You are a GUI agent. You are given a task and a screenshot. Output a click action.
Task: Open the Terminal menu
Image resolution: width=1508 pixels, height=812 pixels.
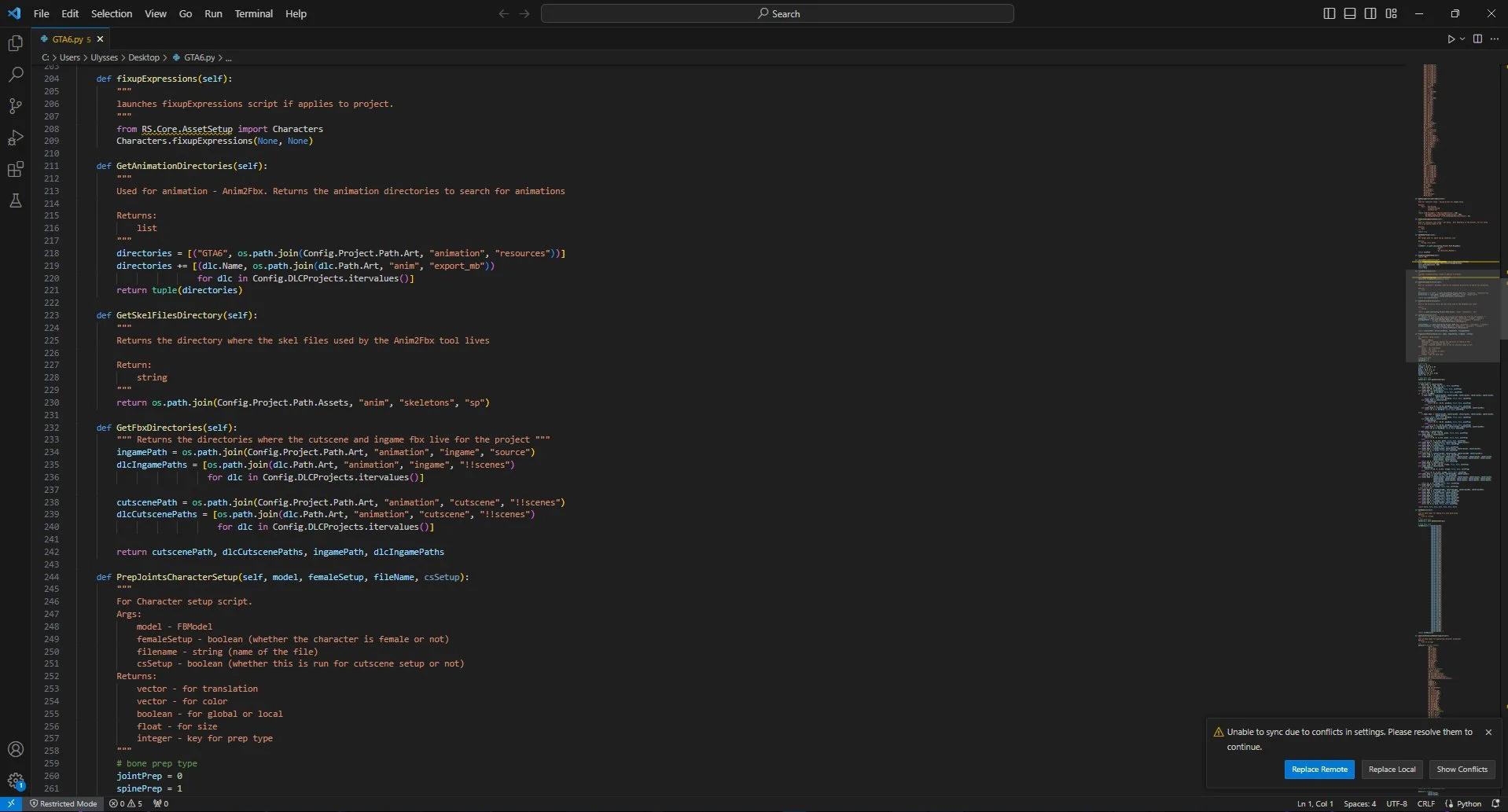[253, 13]
